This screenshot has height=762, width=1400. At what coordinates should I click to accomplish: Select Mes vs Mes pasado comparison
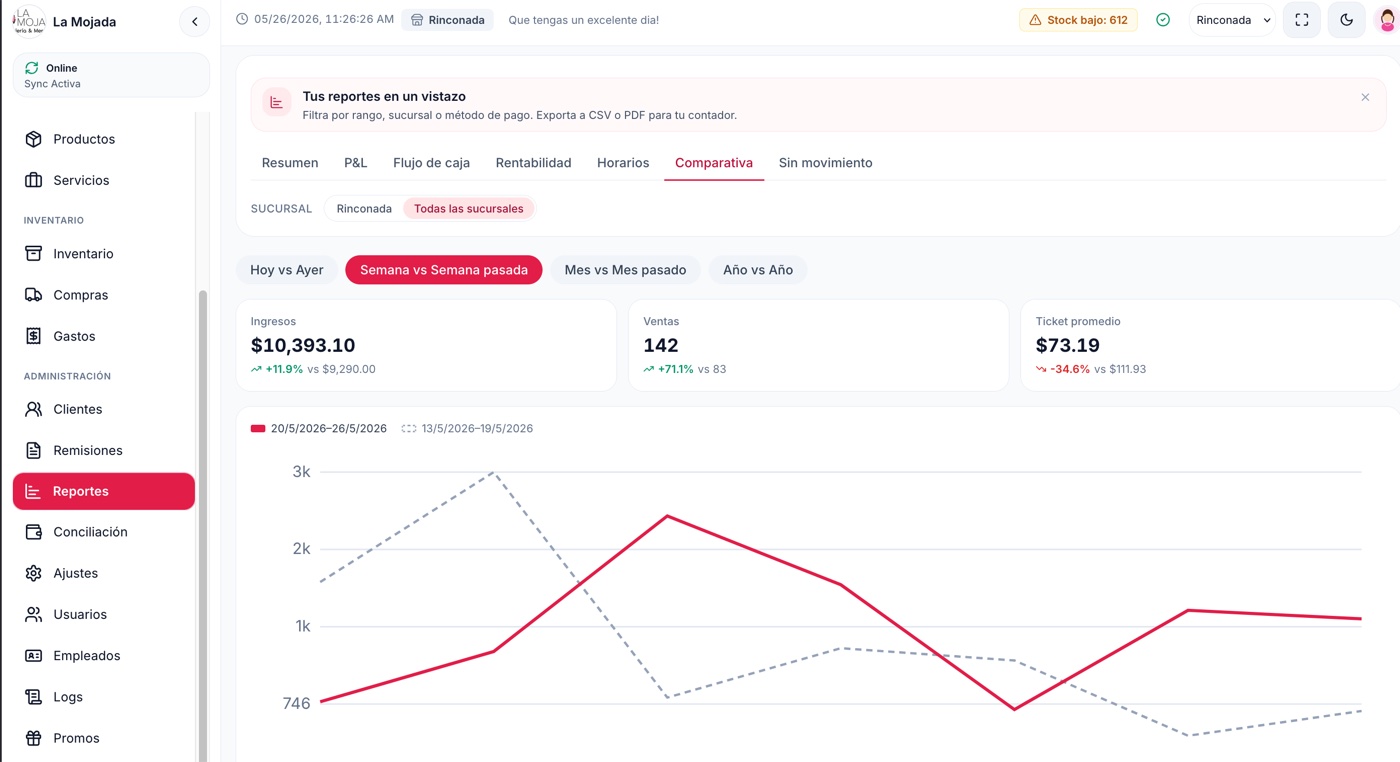pyautogui.click(x=625, y=270)
